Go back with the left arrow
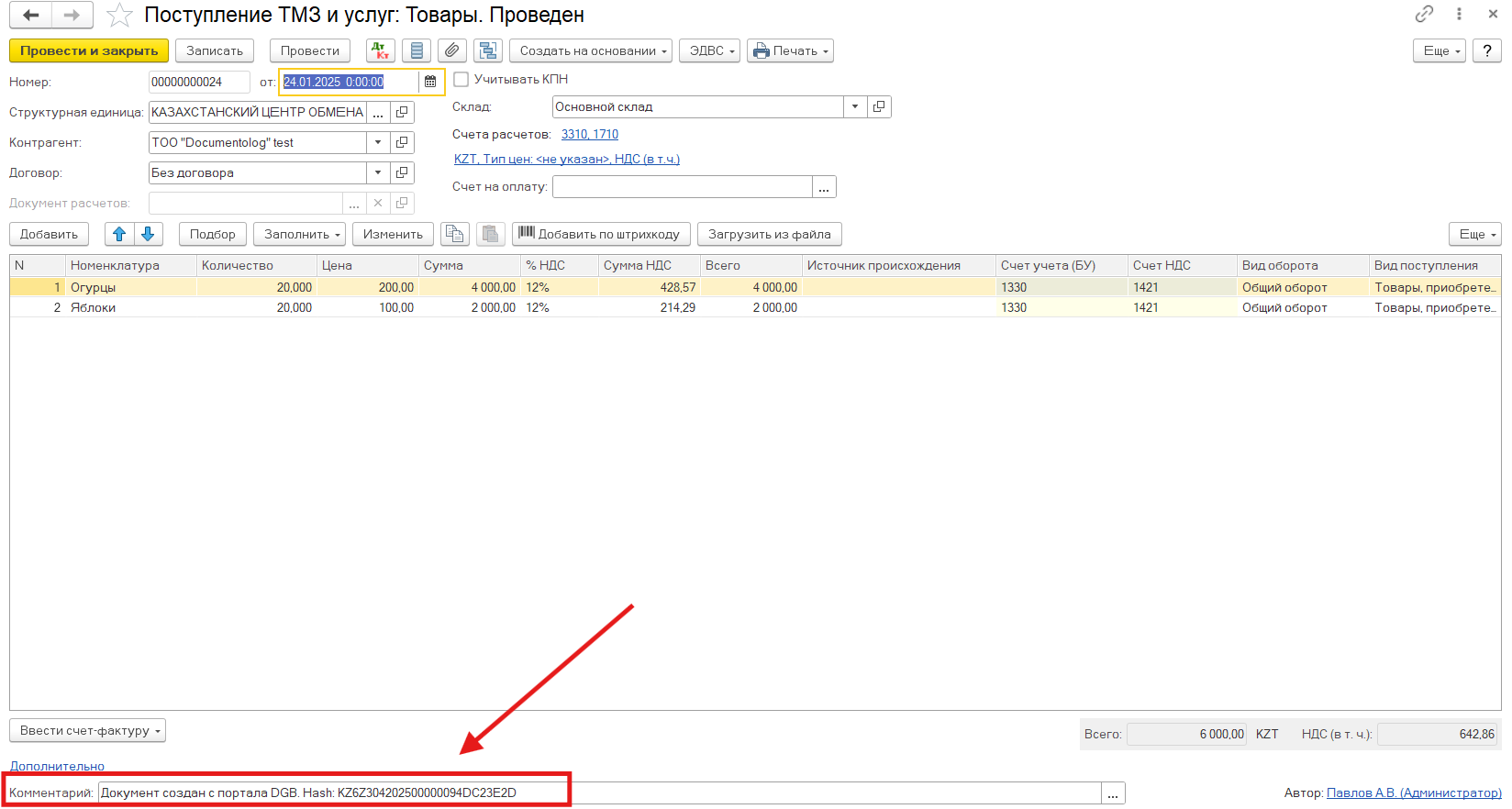Screen dimensions: 1512x809 point(31,15)
